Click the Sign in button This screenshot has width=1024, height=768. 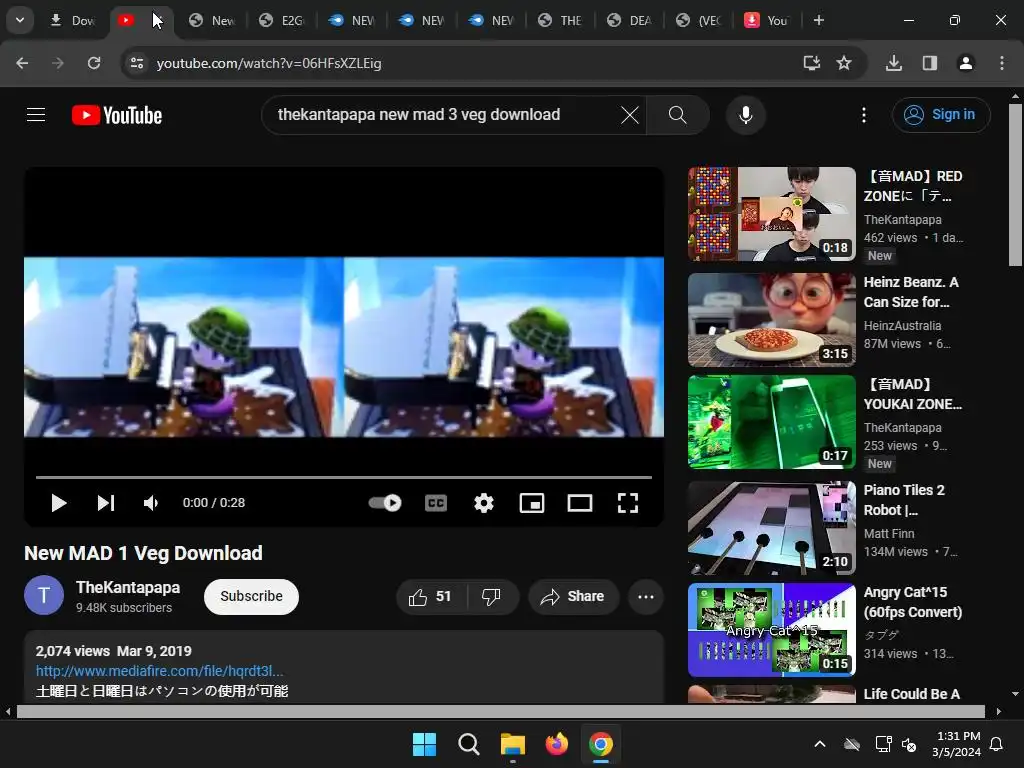940,115
